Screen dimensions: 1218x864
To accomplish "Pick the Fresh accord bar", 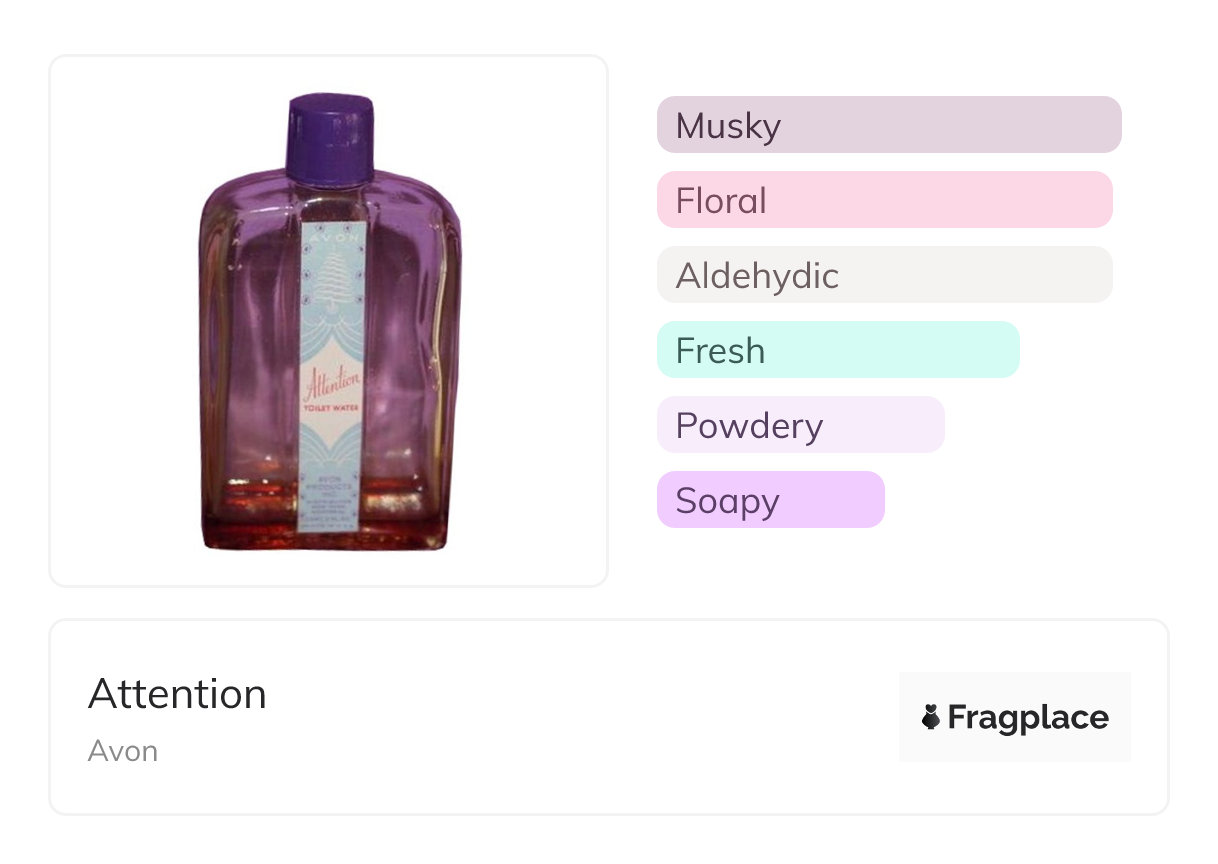I will click(x=837, y=350).
